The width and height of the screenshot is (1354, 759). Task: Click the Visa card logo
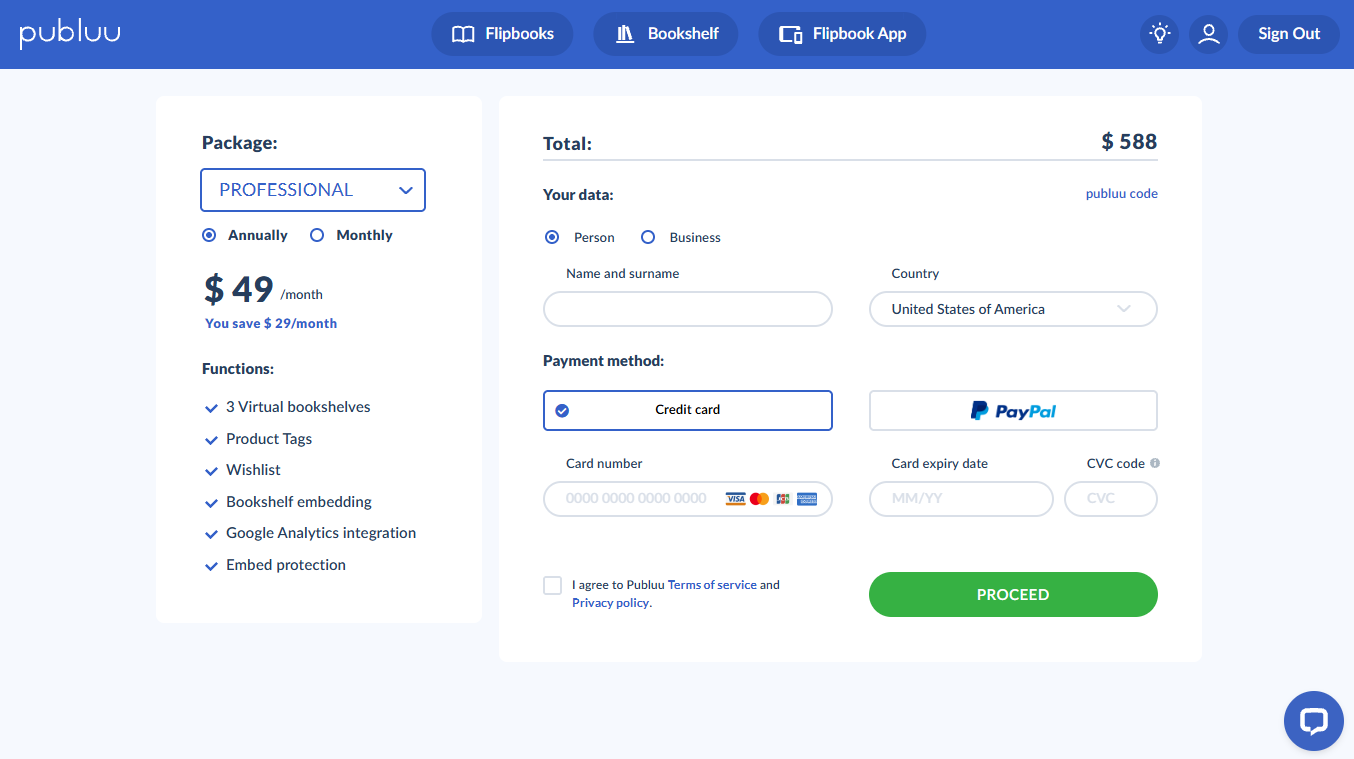click(736, 499)
